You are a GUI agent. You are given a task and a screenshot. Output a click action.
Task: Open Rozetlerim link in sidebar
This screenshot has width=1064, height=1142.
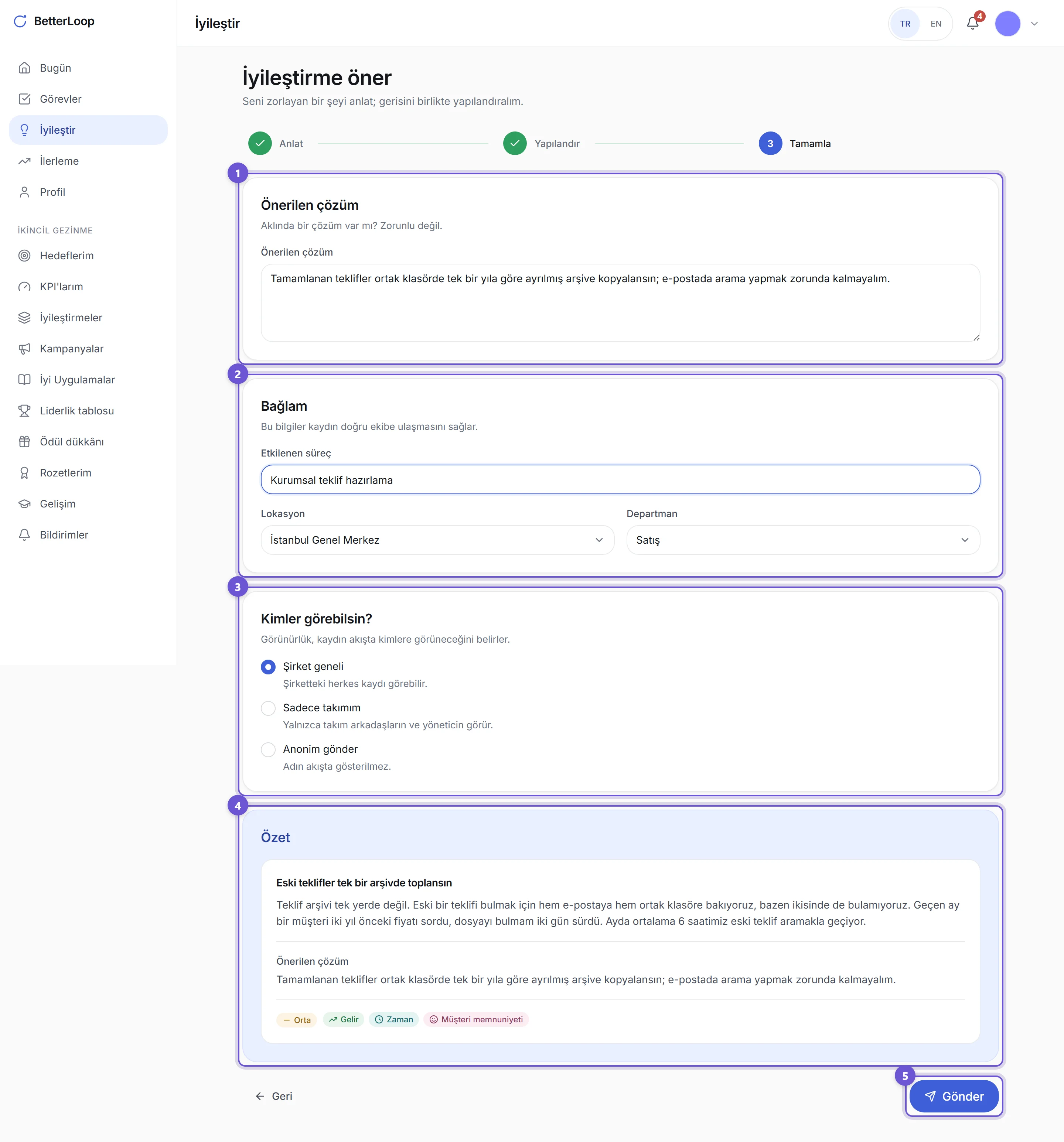coord(88,473)
